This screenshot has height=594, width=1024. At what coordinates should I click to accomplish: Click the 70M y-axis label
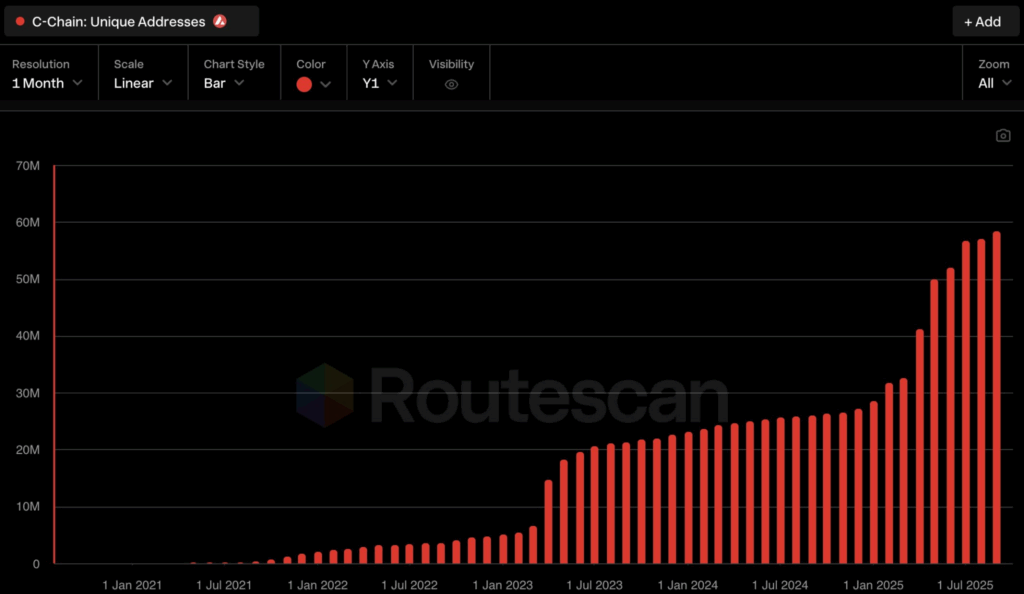tap(26, 165)
